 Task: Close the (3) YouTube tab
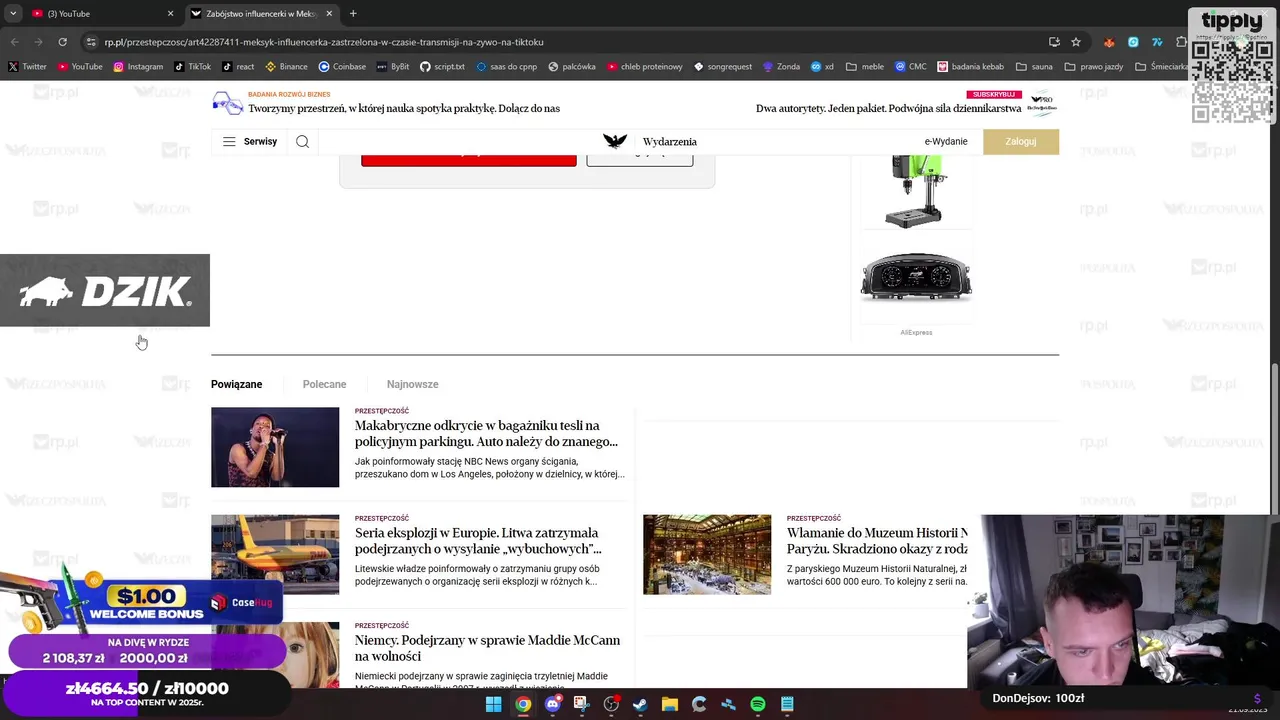pos(170,13)
